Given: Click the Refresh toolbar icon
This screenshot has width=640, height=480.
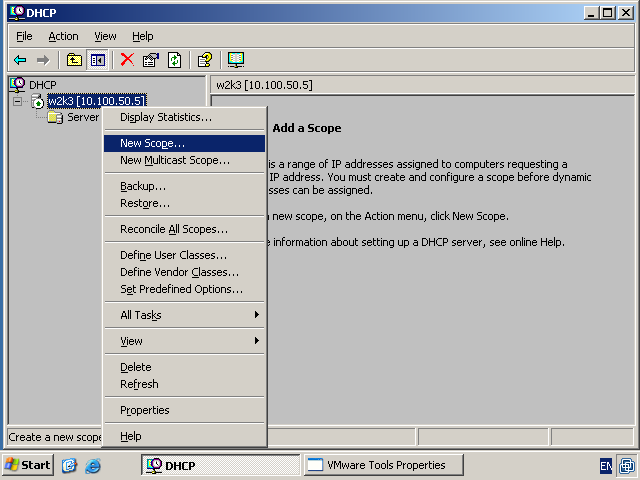Looking at the screenshot, I should pos(174,60).
